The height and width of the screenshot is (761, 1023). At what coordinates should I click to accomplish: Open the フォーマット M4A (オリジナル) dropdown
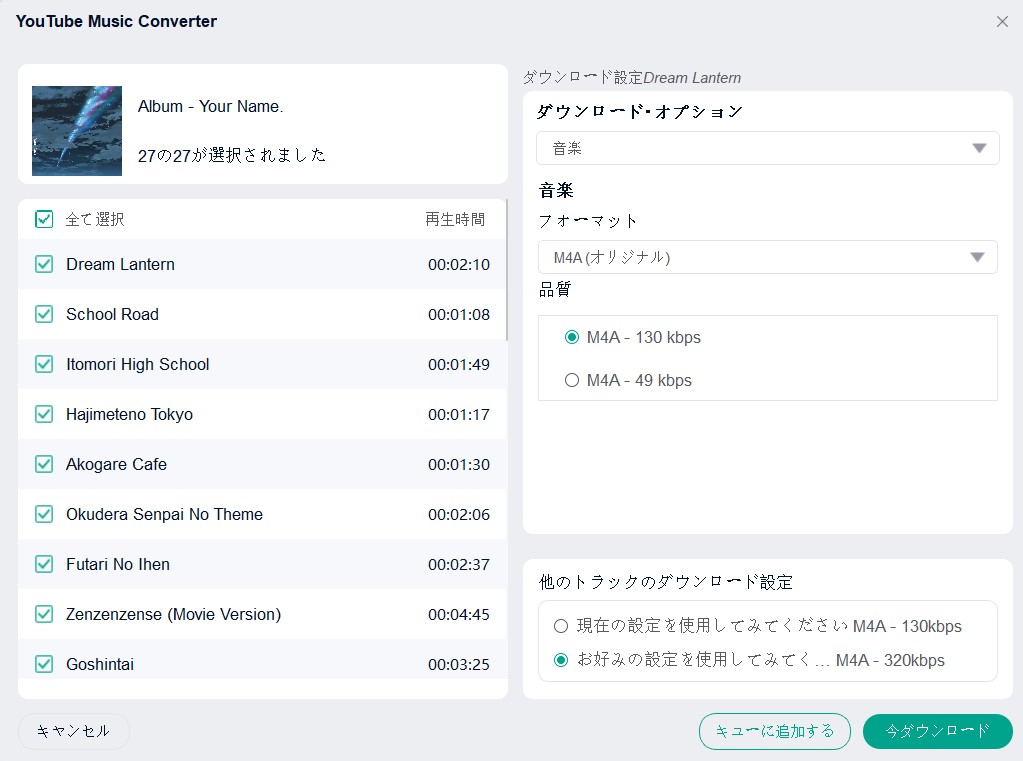pyautogui.click(x=767, y=257)
